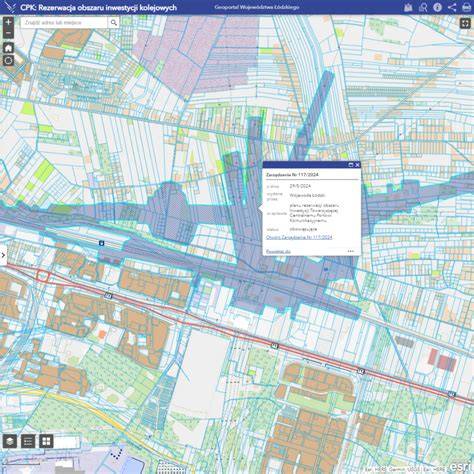Open the popup's three-dots actions menu
The height and width of the screenshot is (474, 474).
tap(351, 251)
